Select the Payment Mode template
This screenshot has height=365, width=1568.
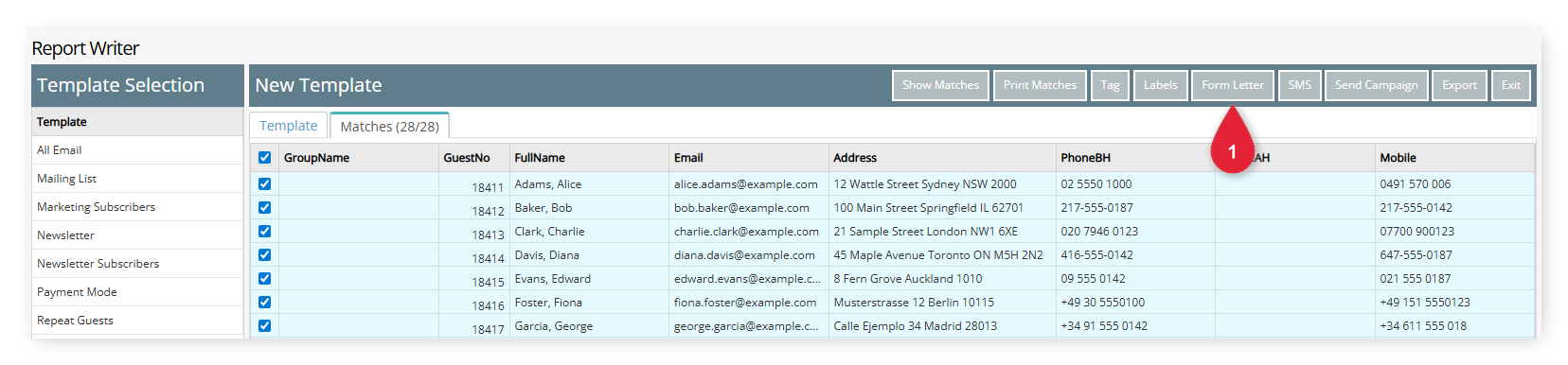pos(137,292)
